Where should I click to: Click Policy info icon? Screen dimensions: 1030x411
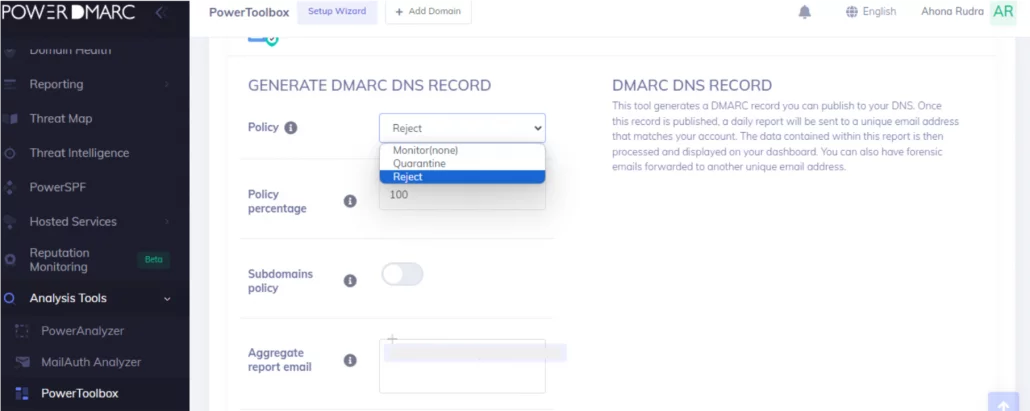290,128
